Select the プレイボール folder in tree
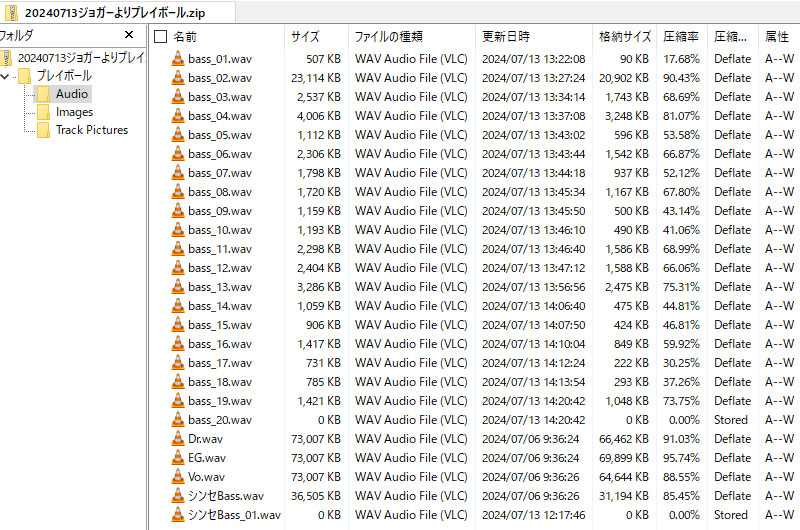 coord(64,76)
